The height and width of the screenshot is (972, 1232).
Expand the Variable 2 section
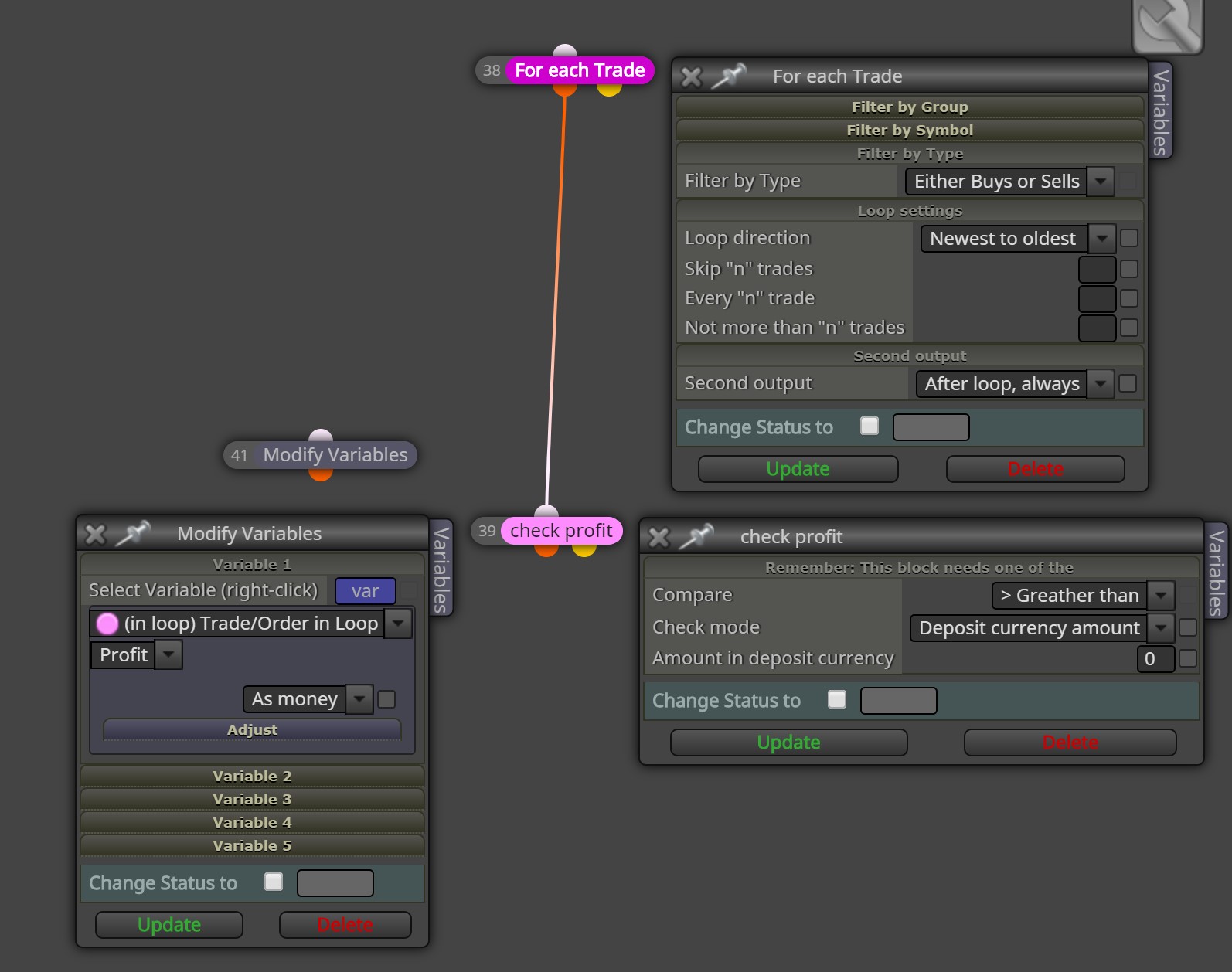(x=252, y=776)
